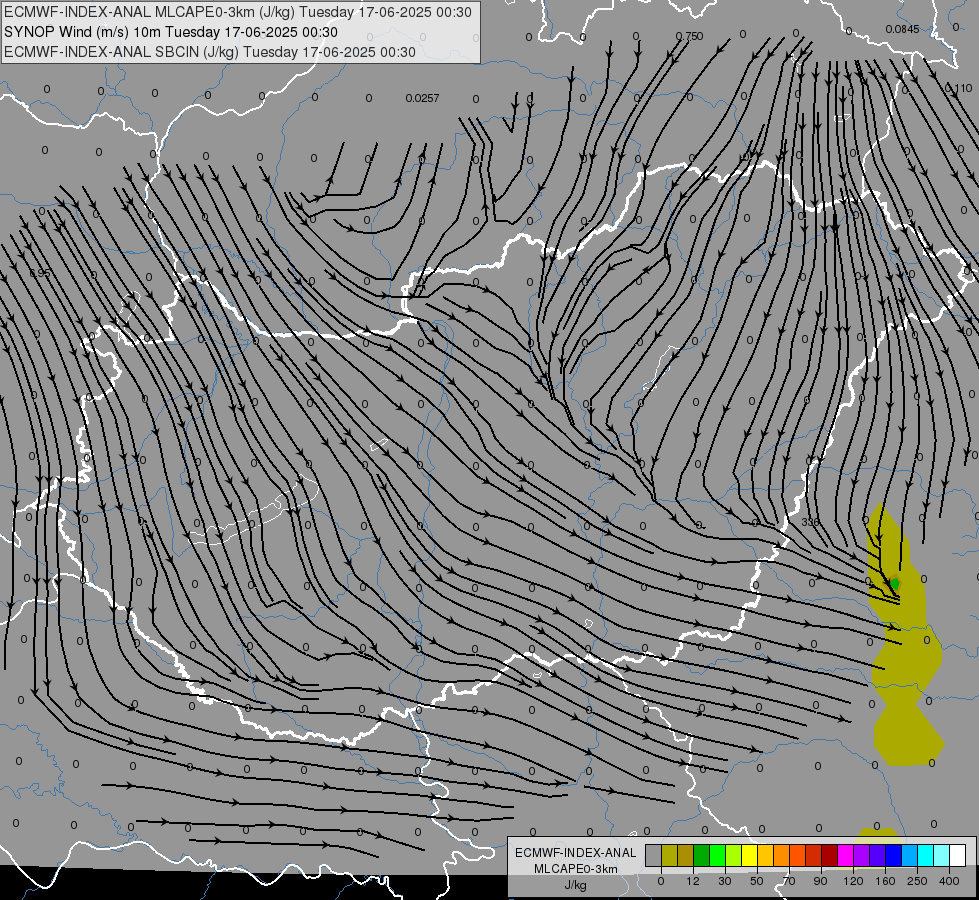Click the legend tick label 30
Image resolution: width=979 pixels, height=900 pixels.
(x=725, y=881)
